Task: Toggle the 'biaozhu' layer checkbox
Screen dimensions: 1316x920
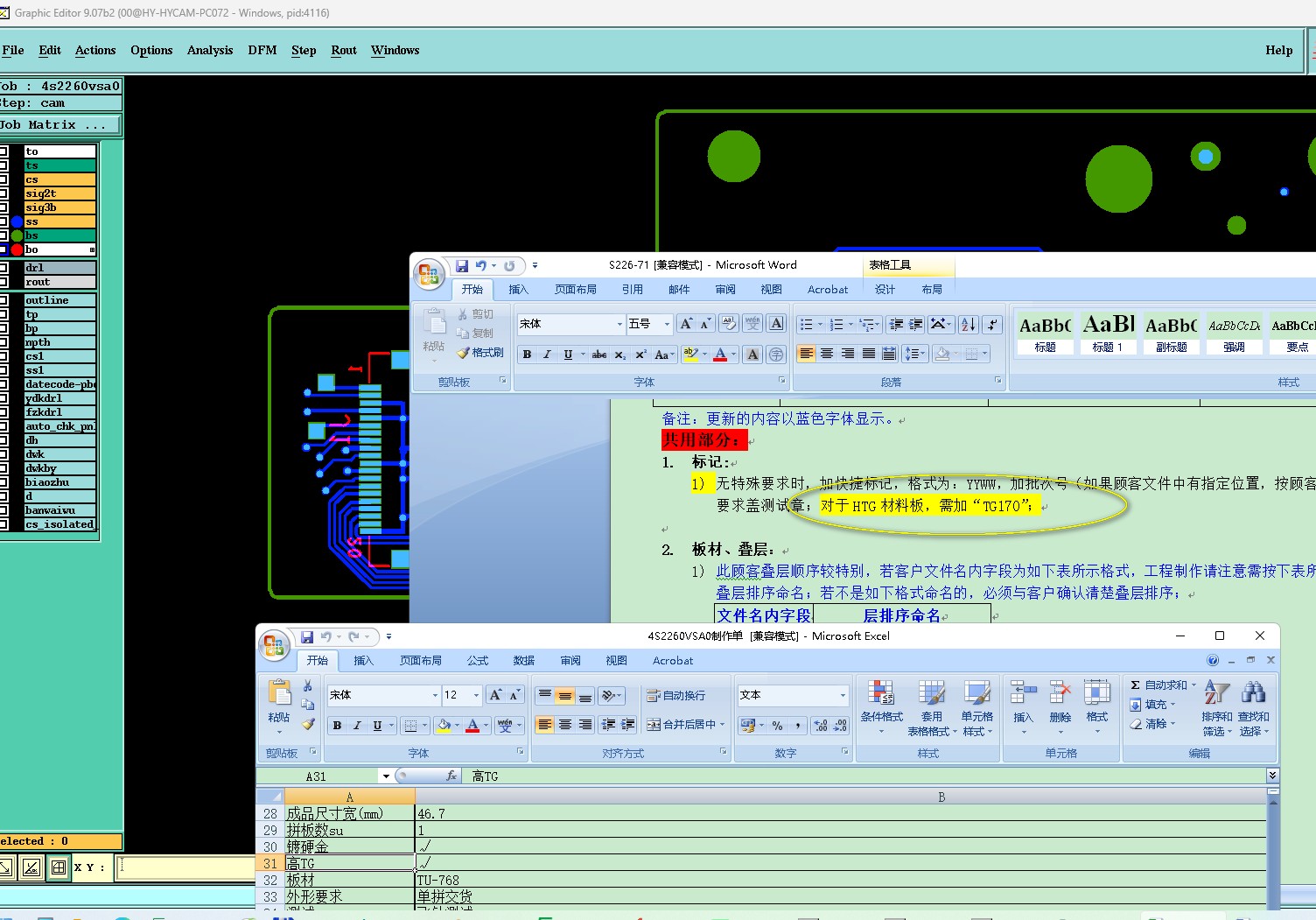Action: coord(3,482)
